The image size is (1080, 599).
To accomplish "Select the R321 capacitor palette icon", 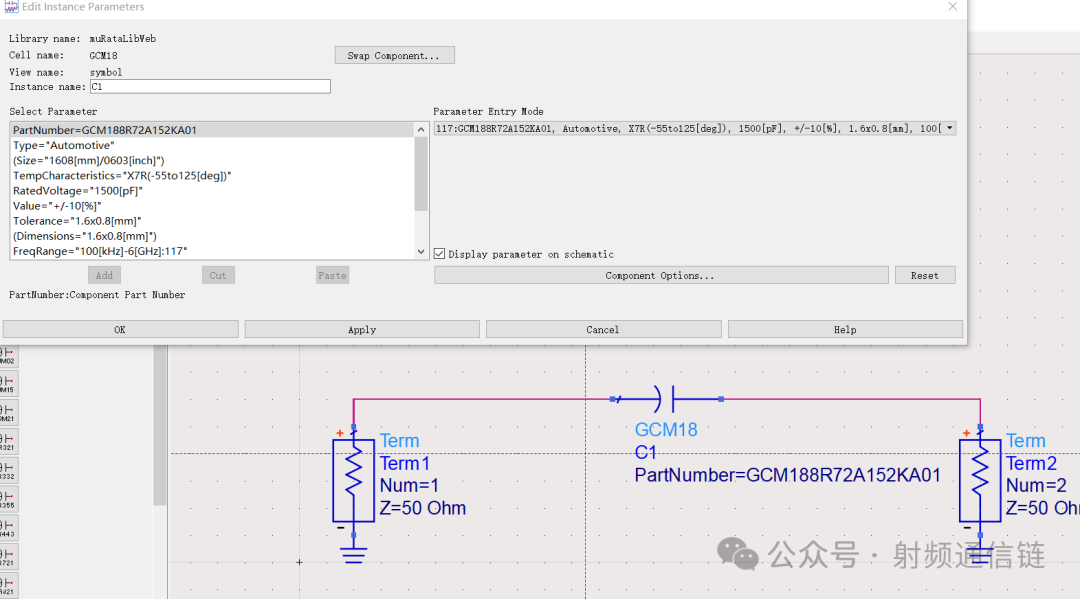I will coord(8,443).
